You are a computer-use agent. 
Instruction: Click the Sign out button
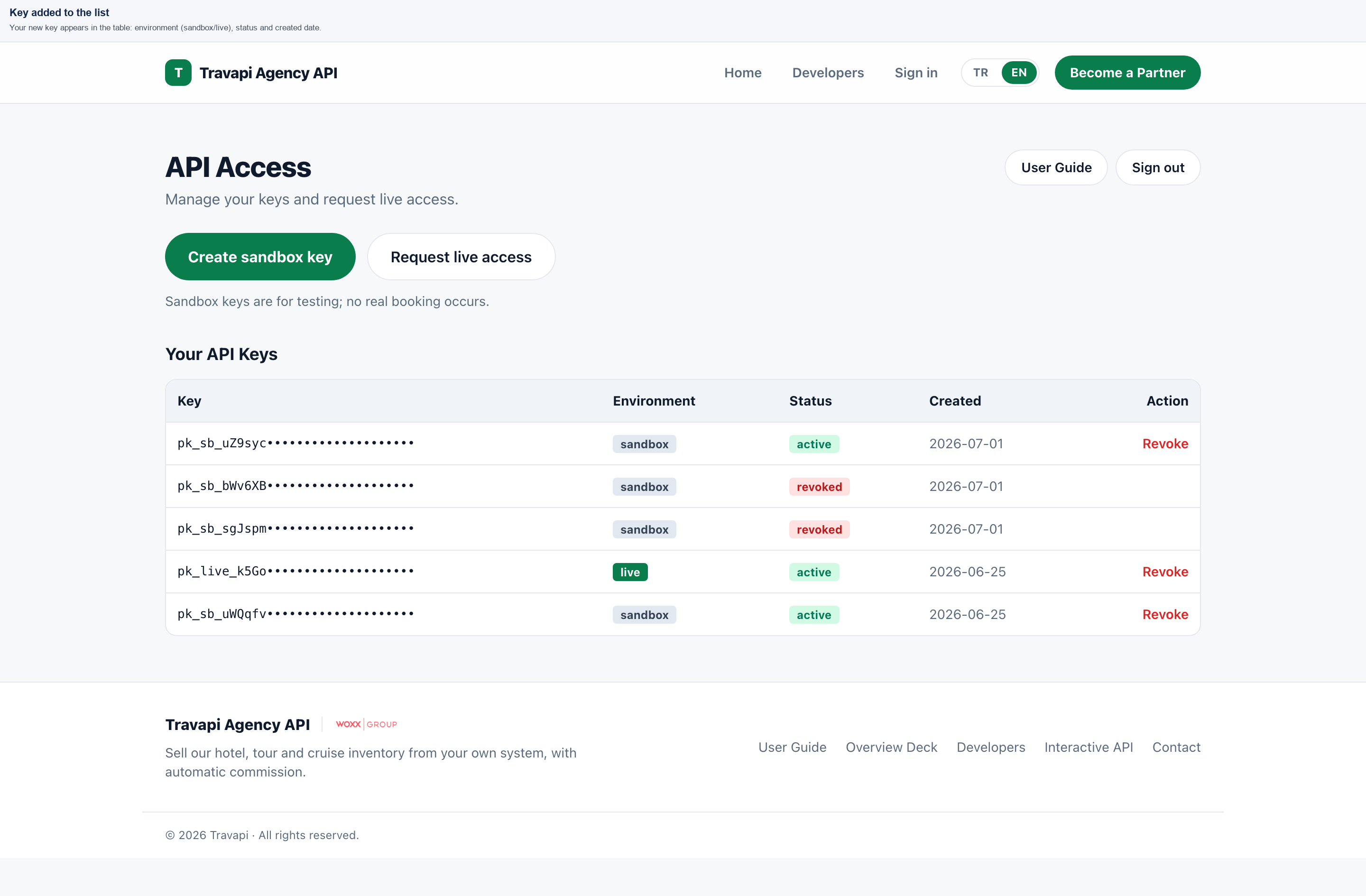(1158, 167)
